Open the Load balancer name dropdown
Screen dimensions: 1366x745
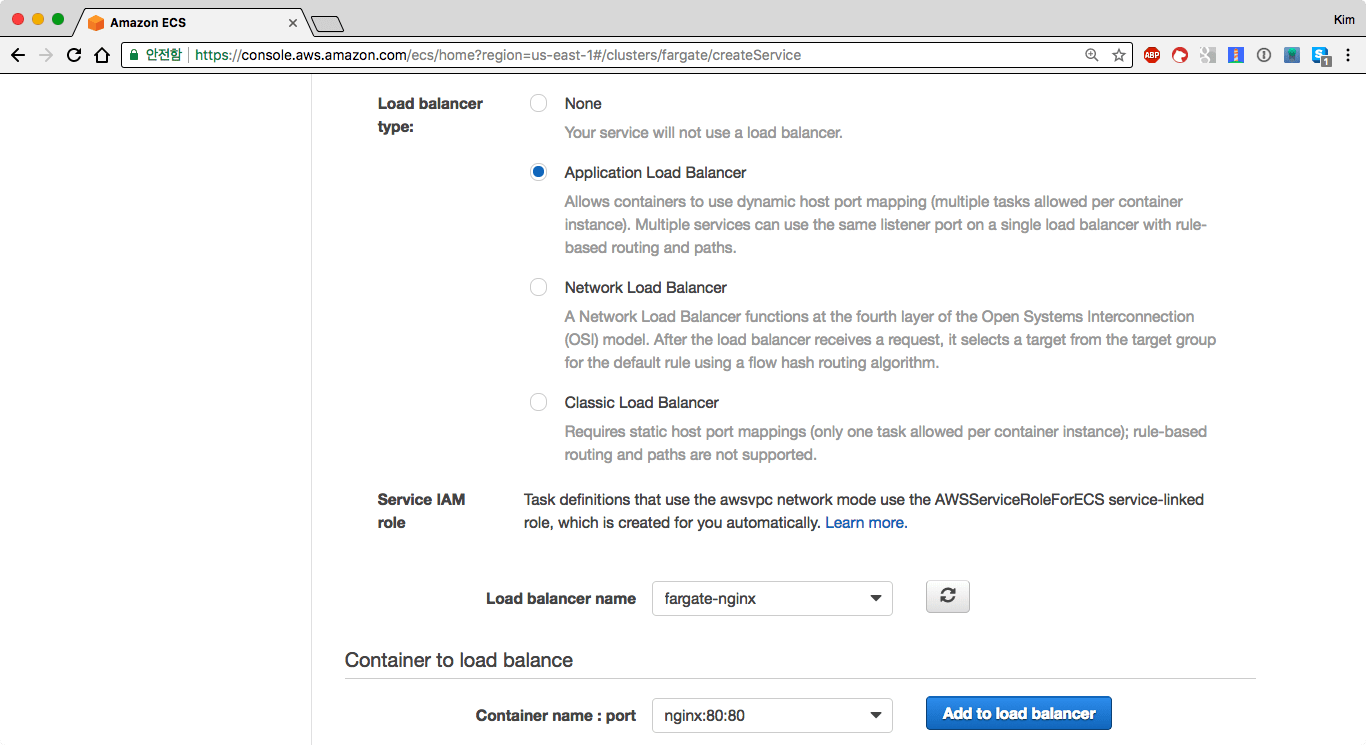click(x=771, y=599)
